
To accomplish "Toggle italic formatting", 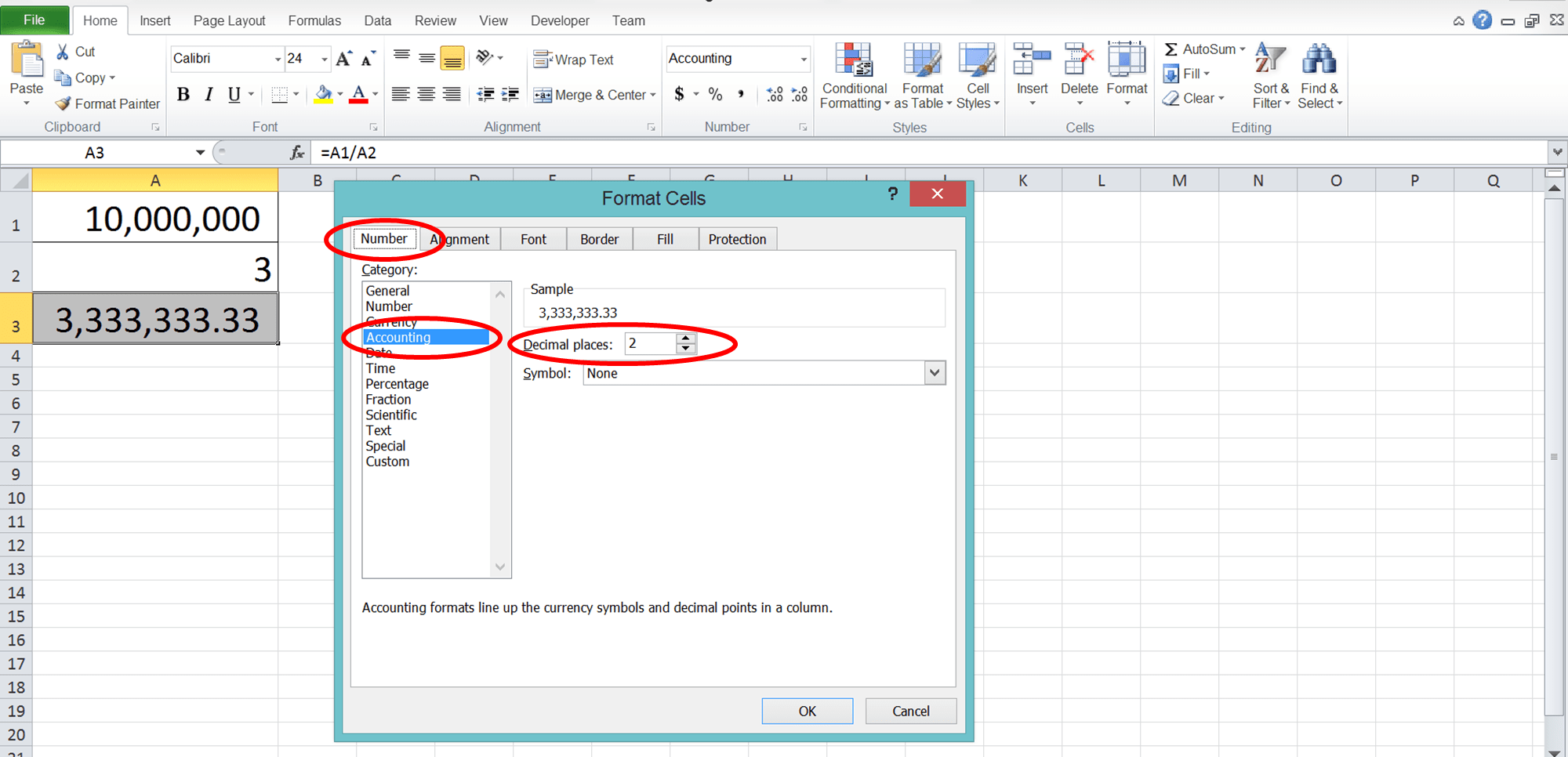I will (x=209, y=94).
